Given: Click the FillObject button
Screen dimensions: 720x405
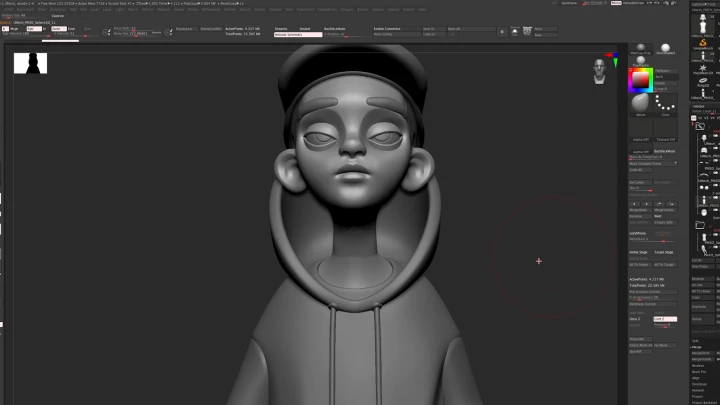Looking at the screenshot, I should (x=665, y=71).
